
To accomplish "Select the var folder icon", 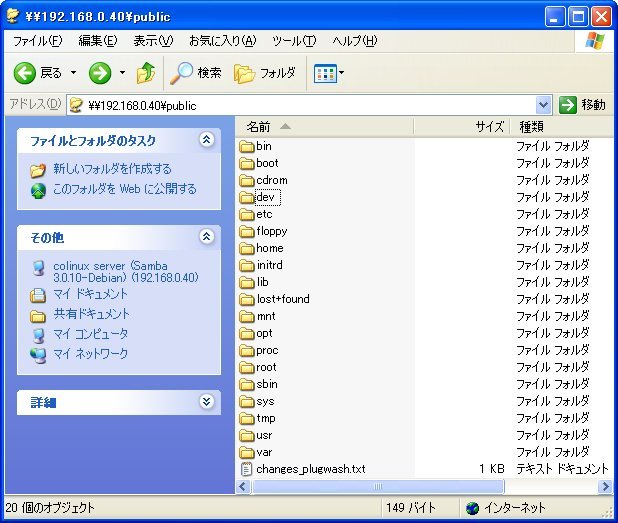I will click(247, 453).
